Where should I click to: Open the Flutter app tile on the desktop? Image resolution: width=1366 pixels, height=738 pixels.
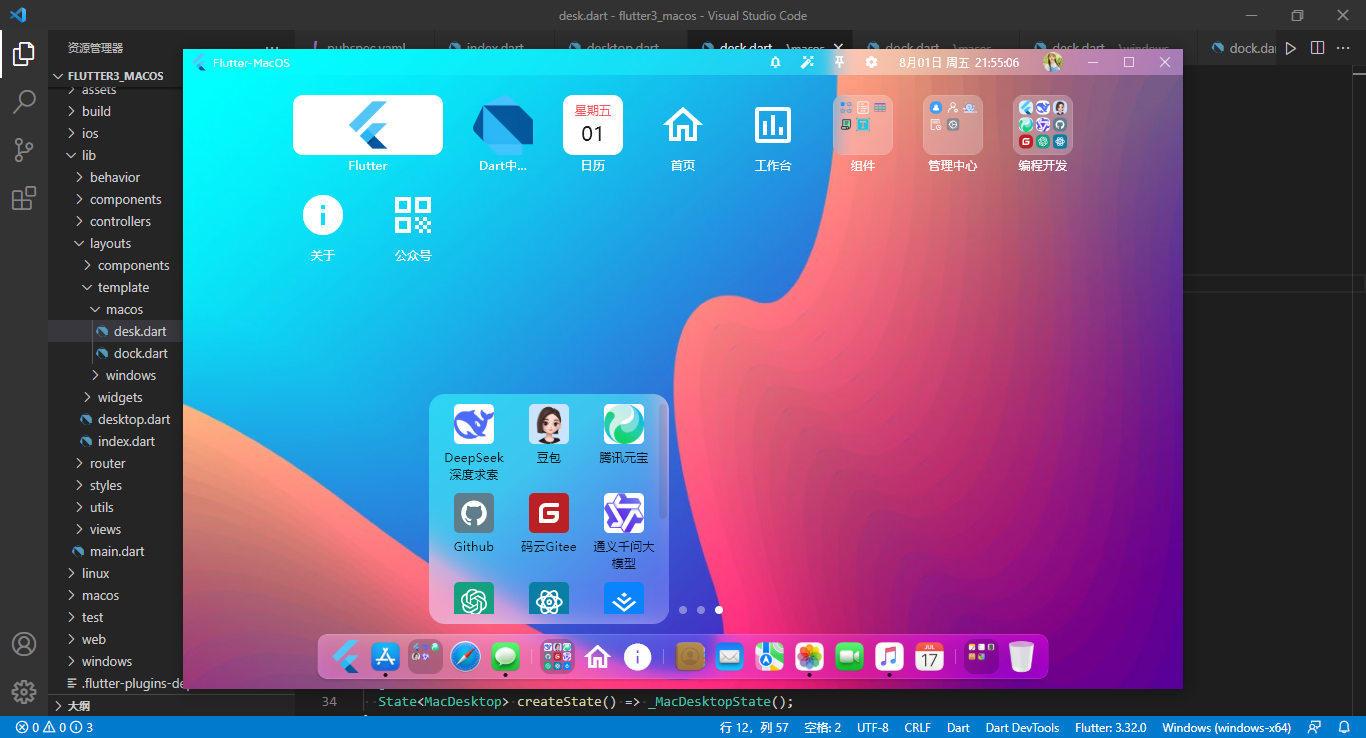(368, 125)
